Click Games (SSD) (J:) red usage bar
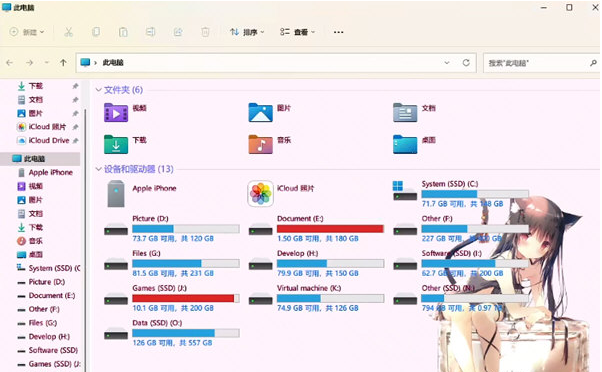Viewport: 602px width, 372px height. 186,298
